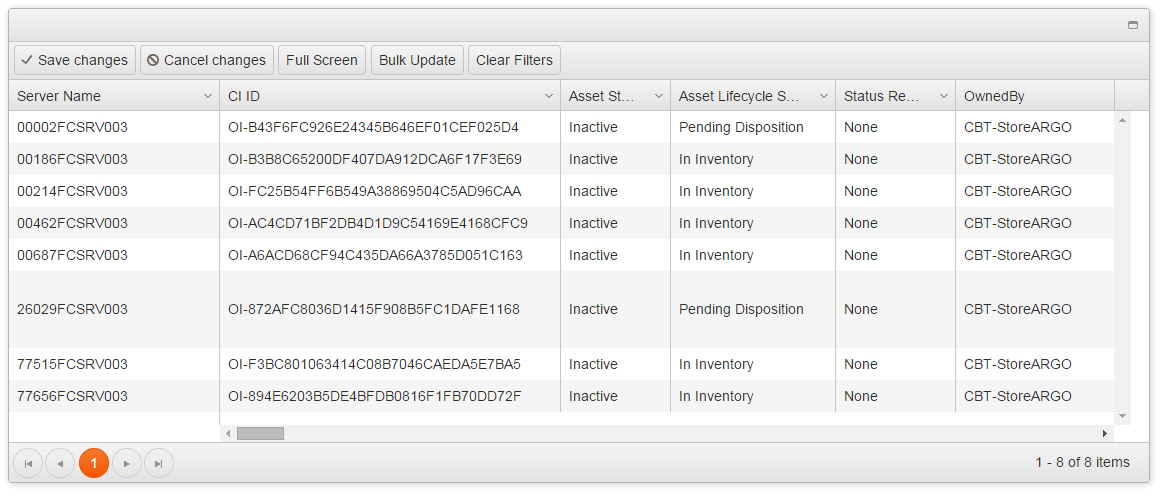Image resolution: width=1165 pixels, height=502 pixels.
Task: Collapse the grid panel window icon
Action: [1133, 25]
